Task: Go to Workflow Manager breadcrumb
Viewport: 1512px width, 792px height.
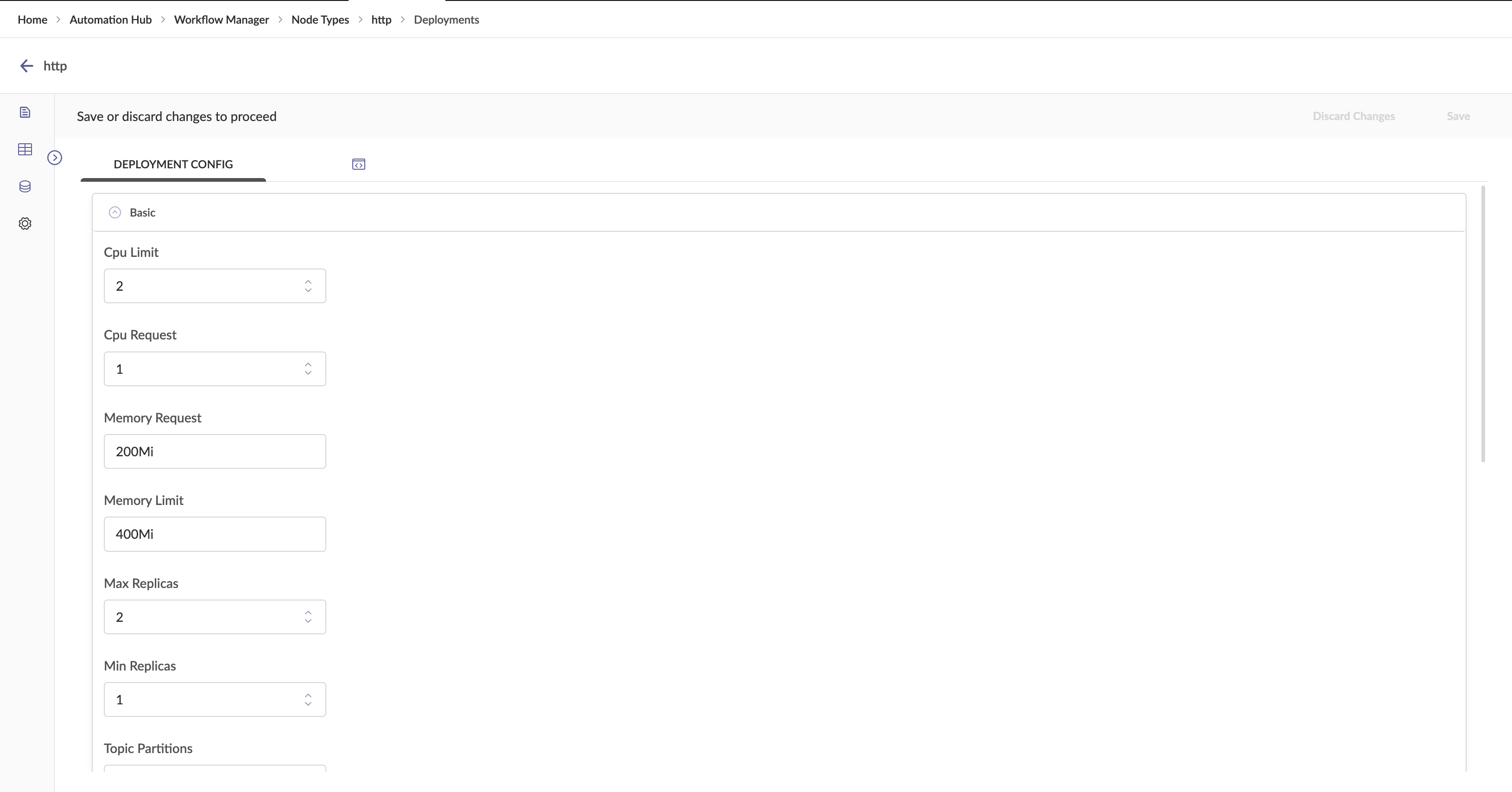Action: (221, 19)
